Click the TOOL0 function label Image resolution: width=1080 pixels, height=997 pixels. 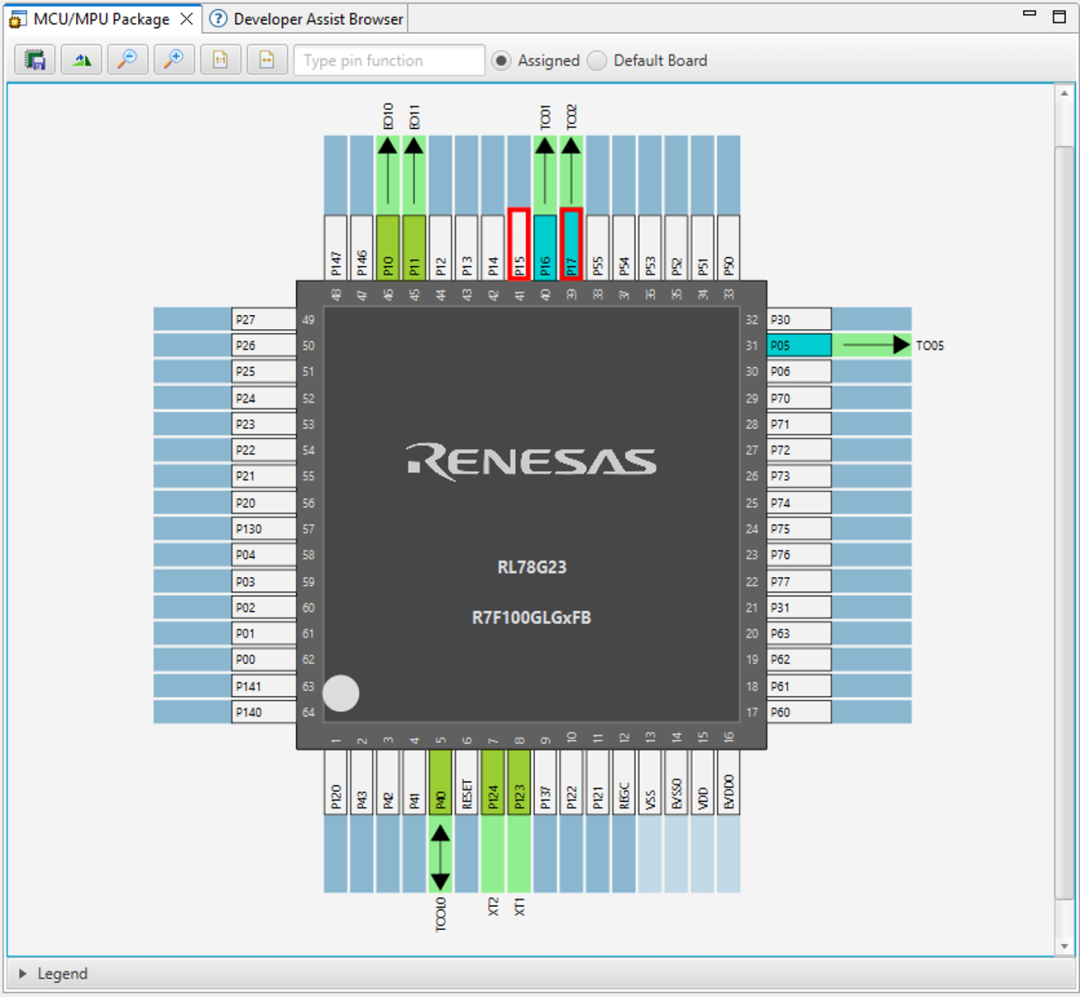coord(440,914)
